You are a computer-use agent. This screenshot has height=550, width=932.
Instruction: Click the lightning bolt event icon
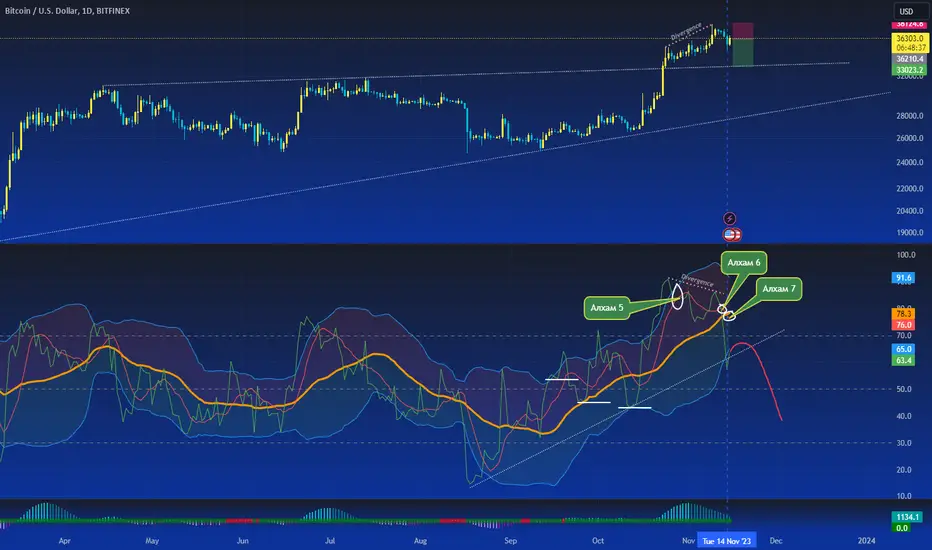click(729, 218)
